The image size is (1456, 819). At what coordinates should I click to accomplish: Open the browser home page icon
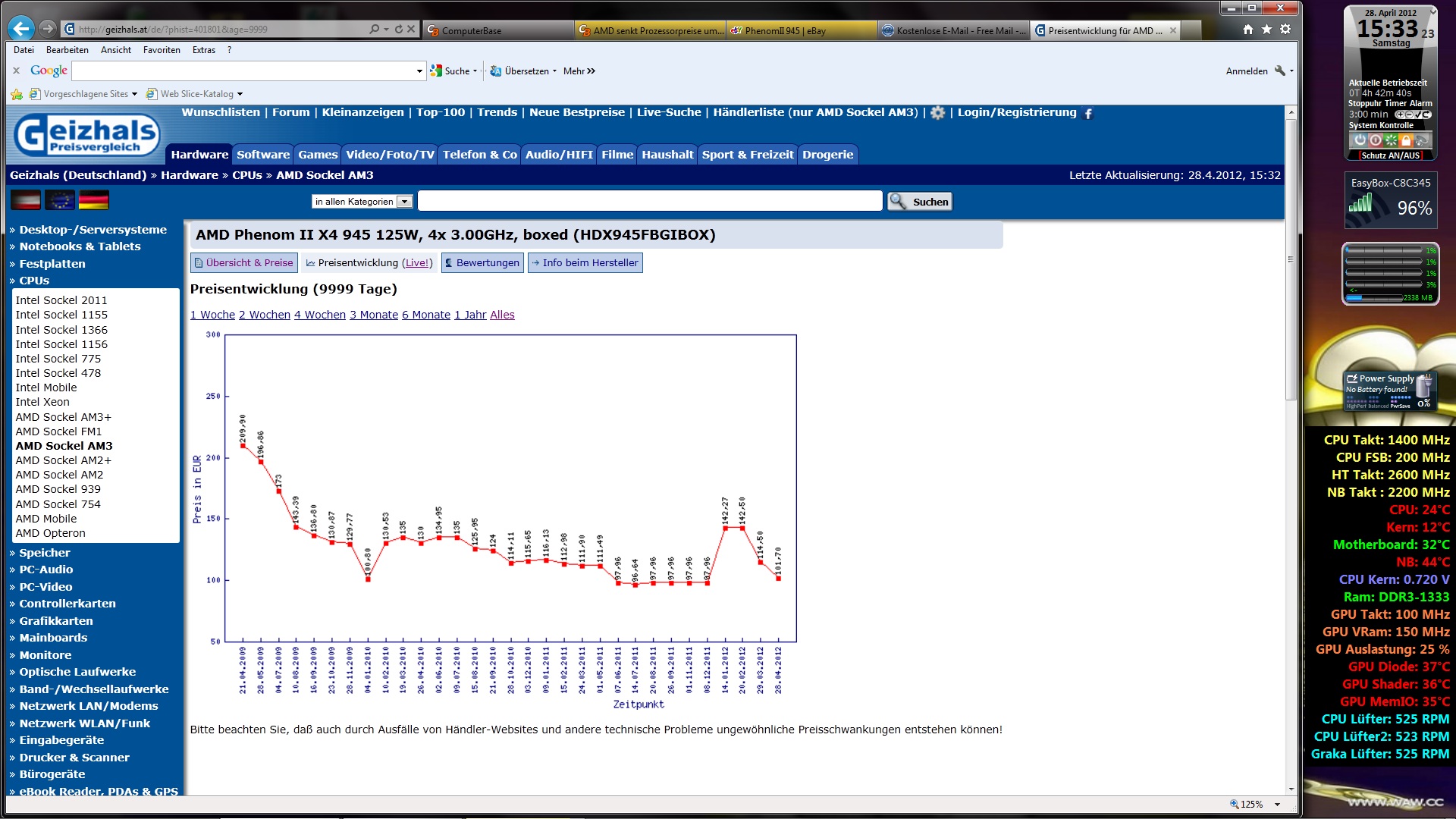click(x=1248, y=30)
